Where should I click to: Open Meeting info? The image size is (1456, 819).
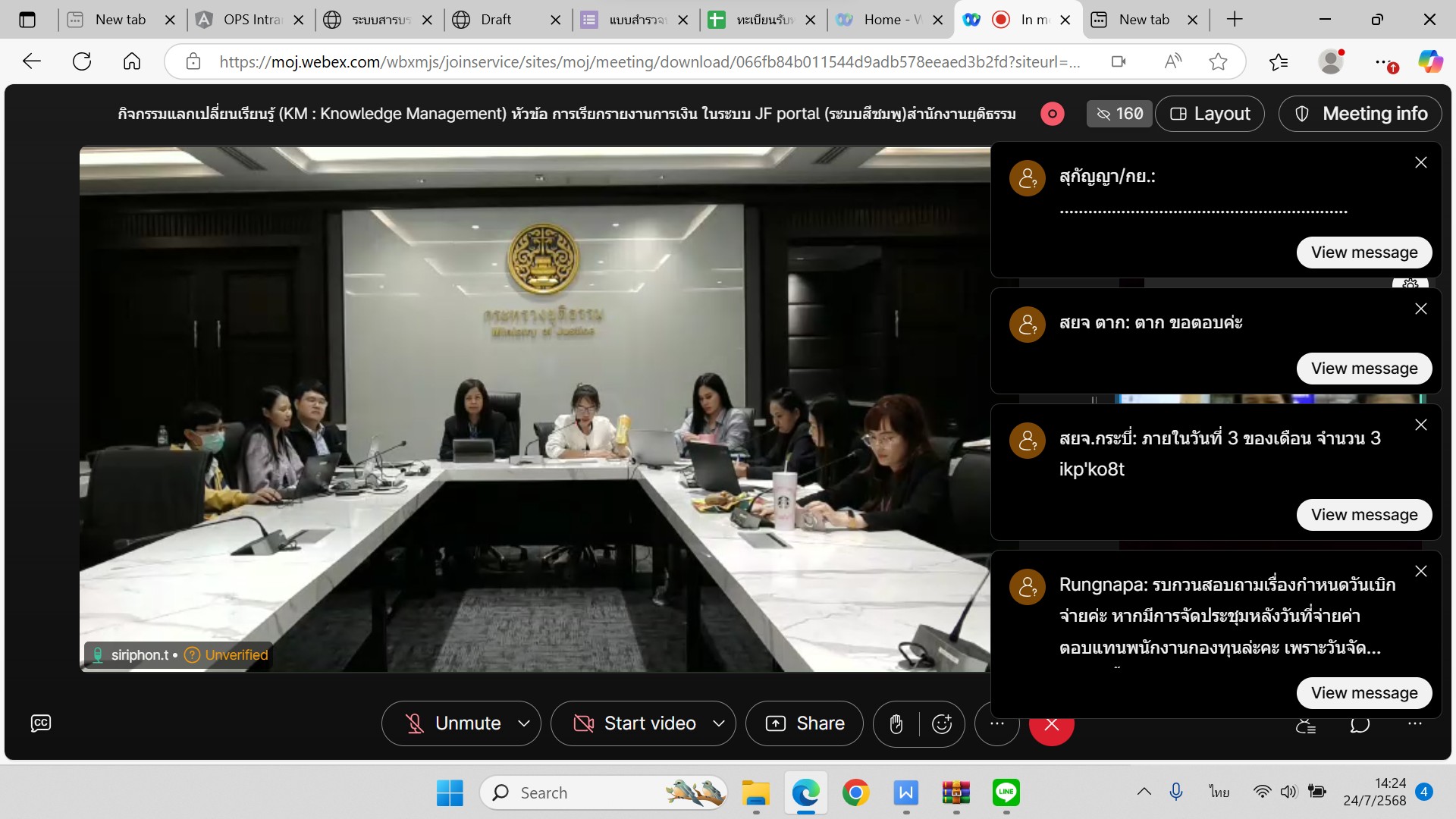(1360, 114)
